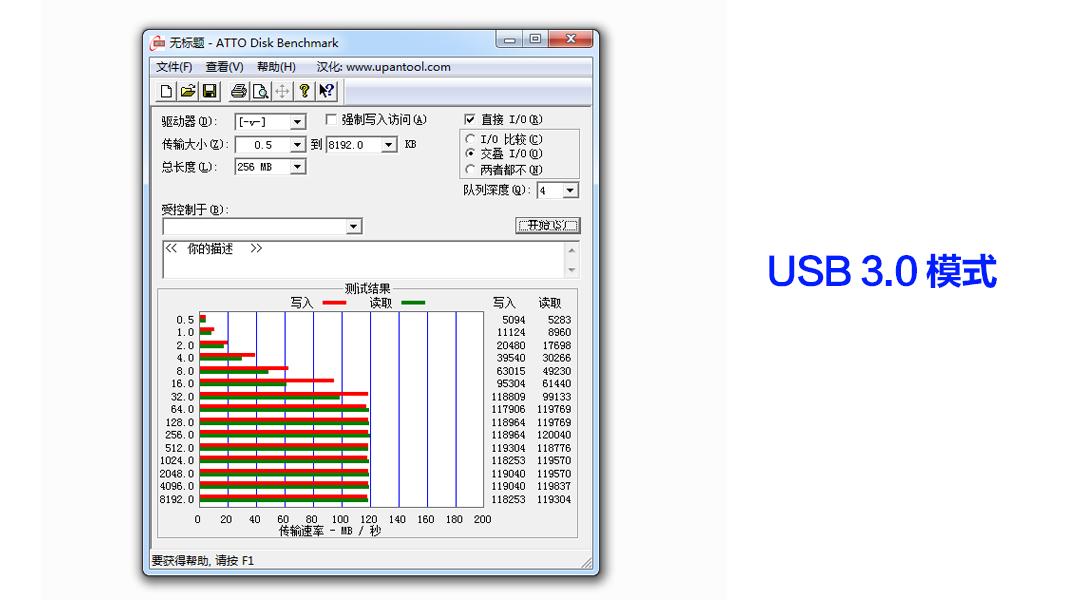The image size is (1065, 600).
Task: Click the 汉化: www.upantool.com menu item
Action: (x=384, y=67)
